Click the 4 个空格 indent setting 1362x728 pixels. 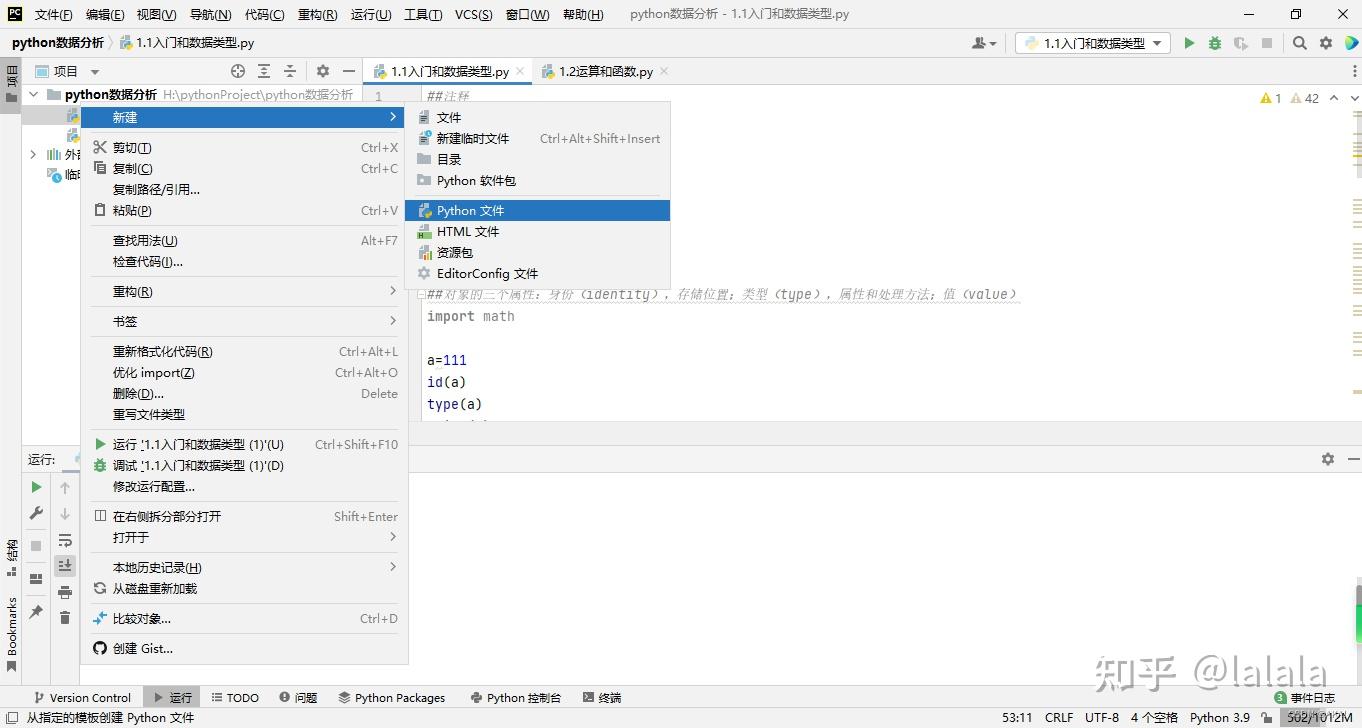[1154, 718]
